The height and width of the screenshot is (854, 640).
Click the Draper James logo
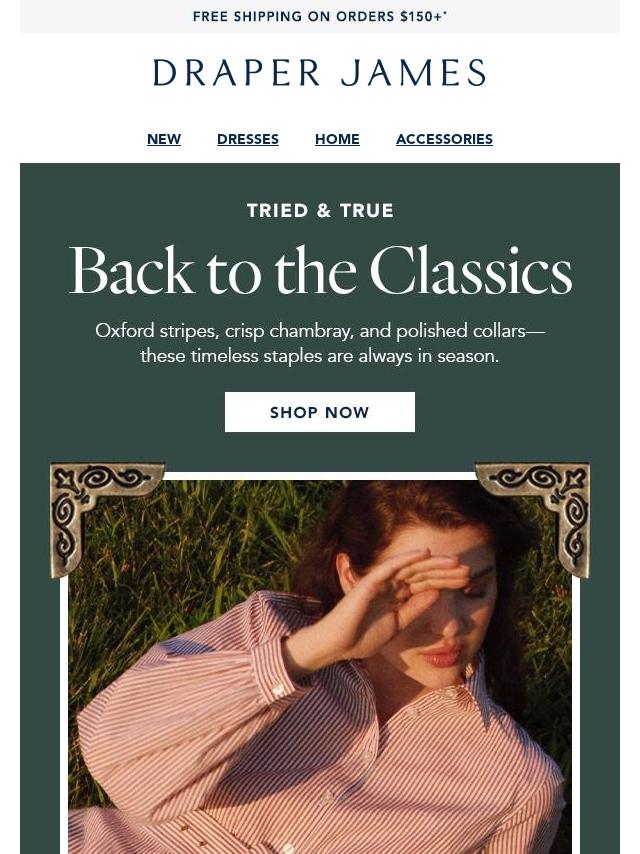[320, 72]
